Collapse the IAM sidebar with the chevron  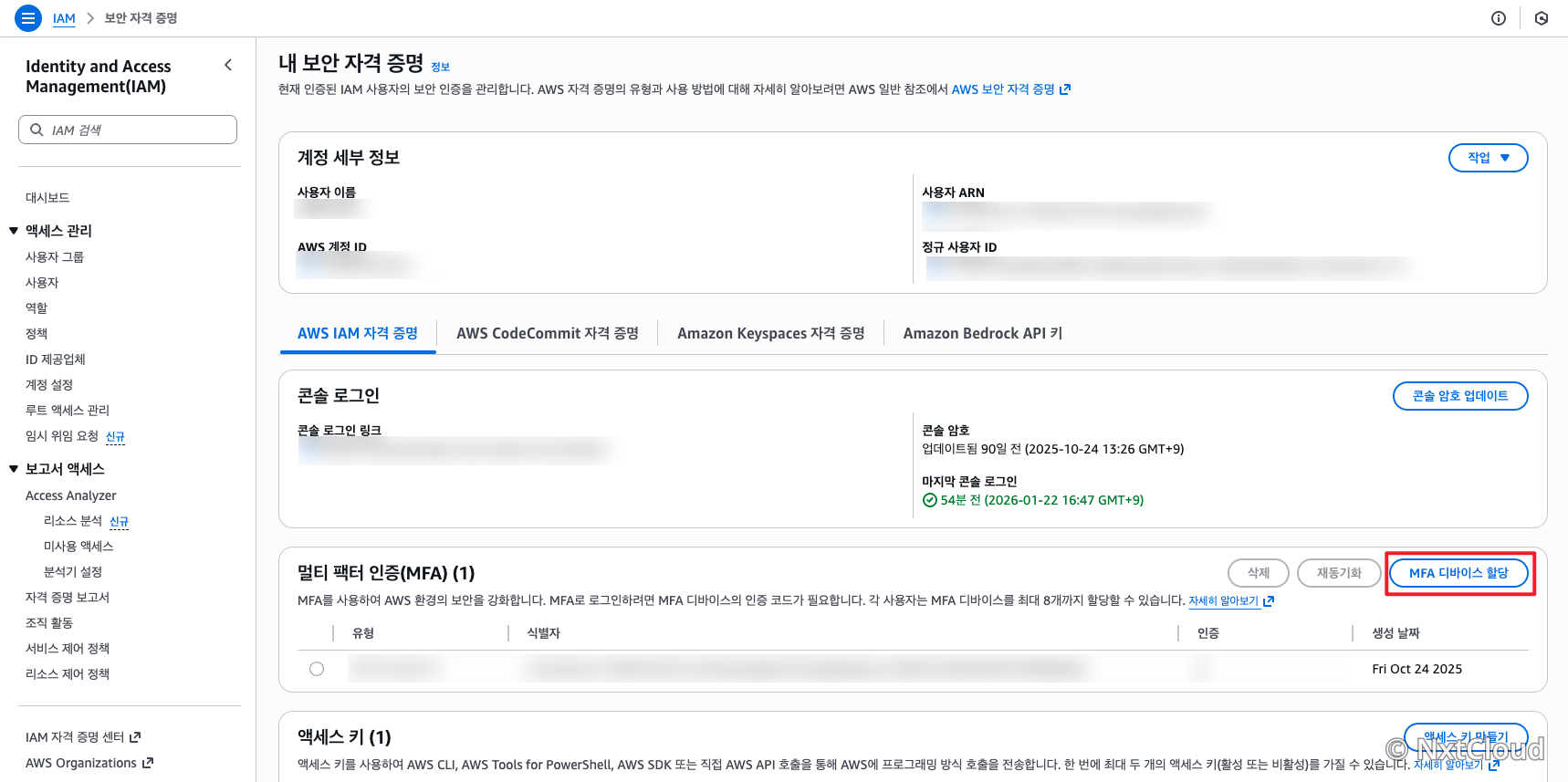point(228,65)
